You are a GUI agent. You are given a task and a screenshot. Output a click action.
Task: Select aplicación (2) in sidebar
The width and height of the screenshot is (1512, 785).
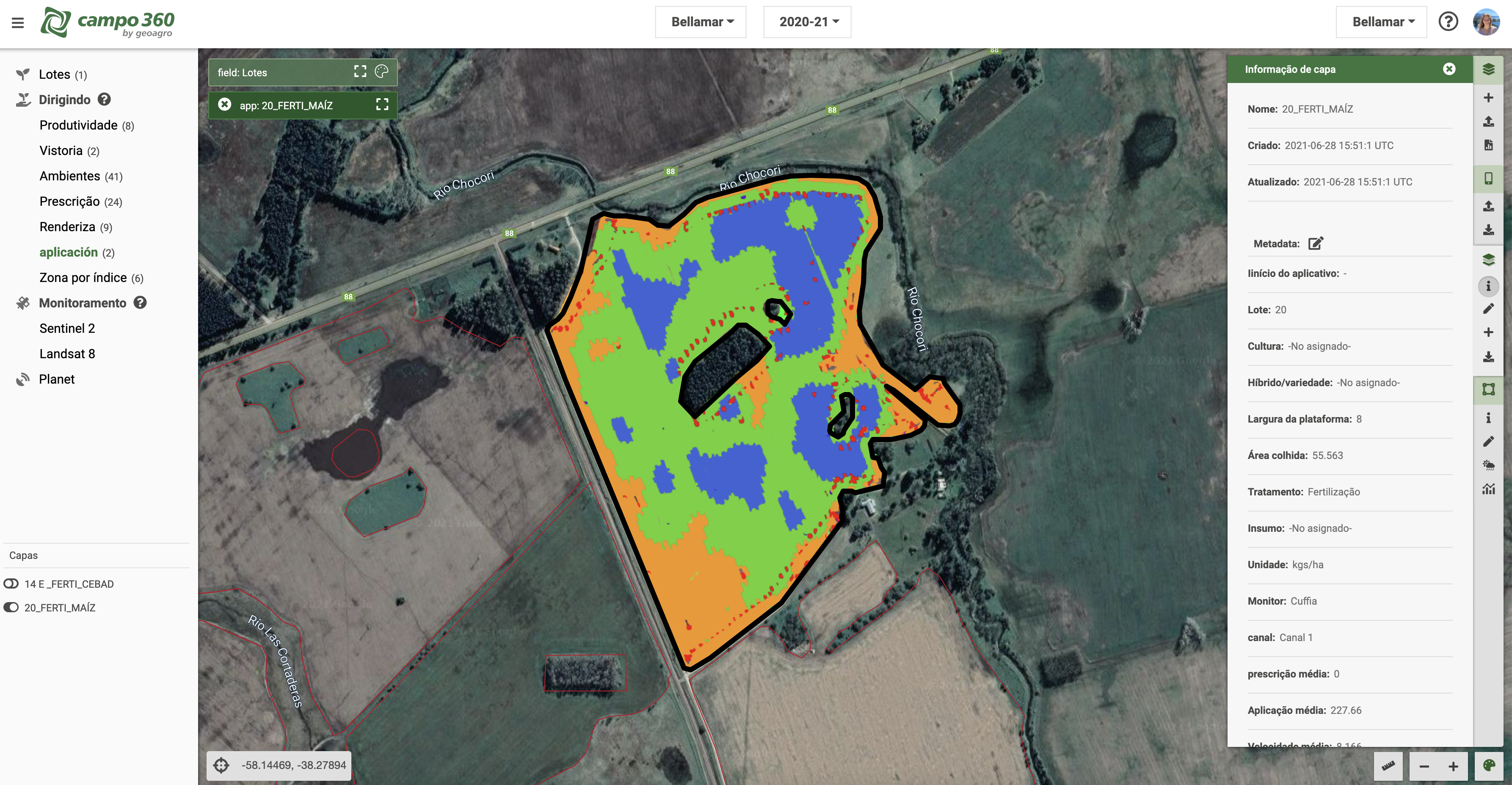77,252
